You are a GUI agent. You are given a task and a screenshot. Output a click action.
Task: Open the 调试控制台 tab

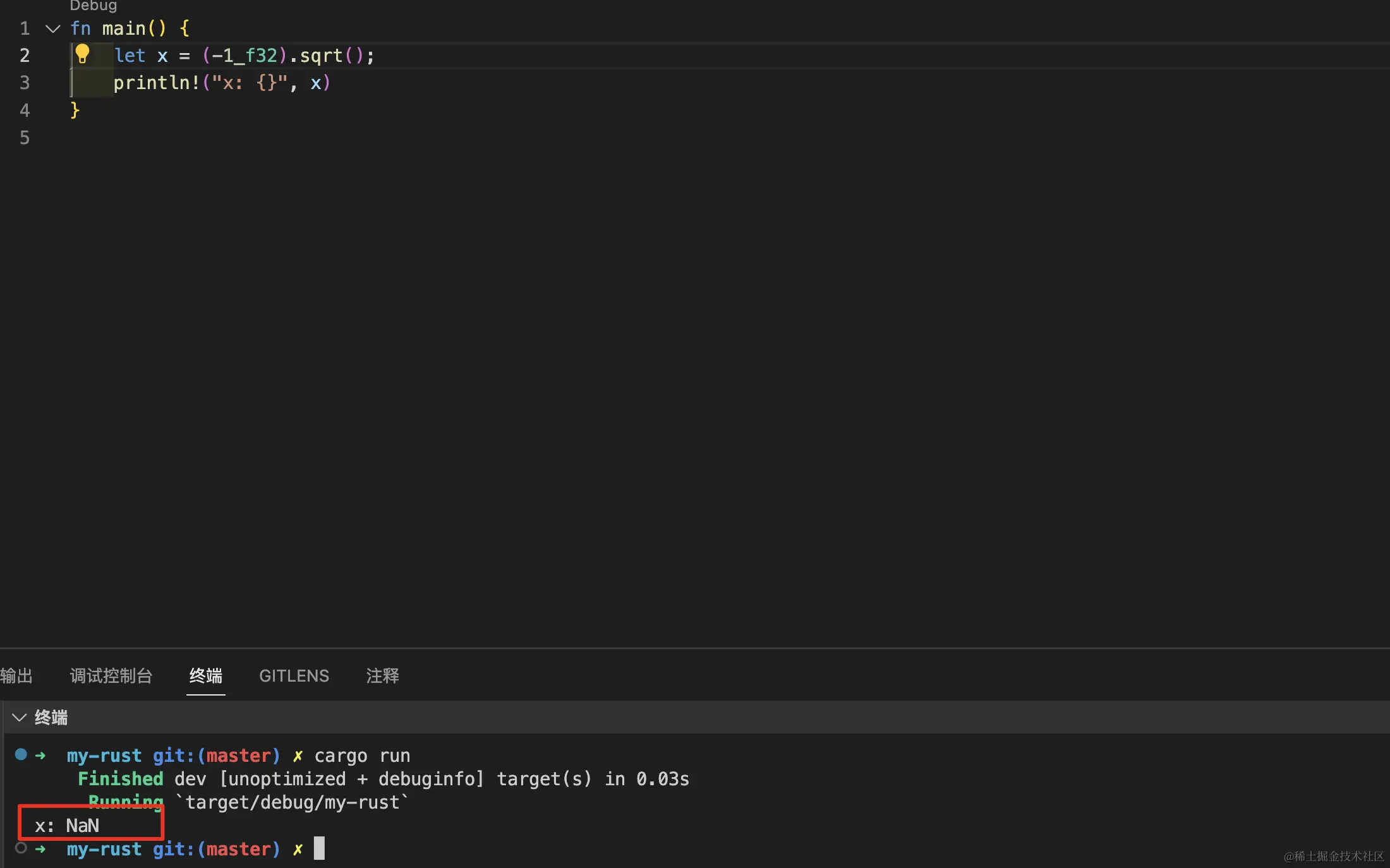pyautogui.click(x=111, y=676)
